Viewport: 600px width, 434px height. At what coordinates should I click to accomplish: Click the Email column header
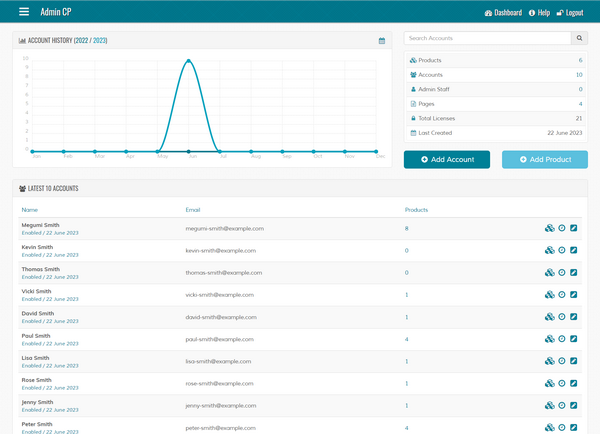pos(193,210)
